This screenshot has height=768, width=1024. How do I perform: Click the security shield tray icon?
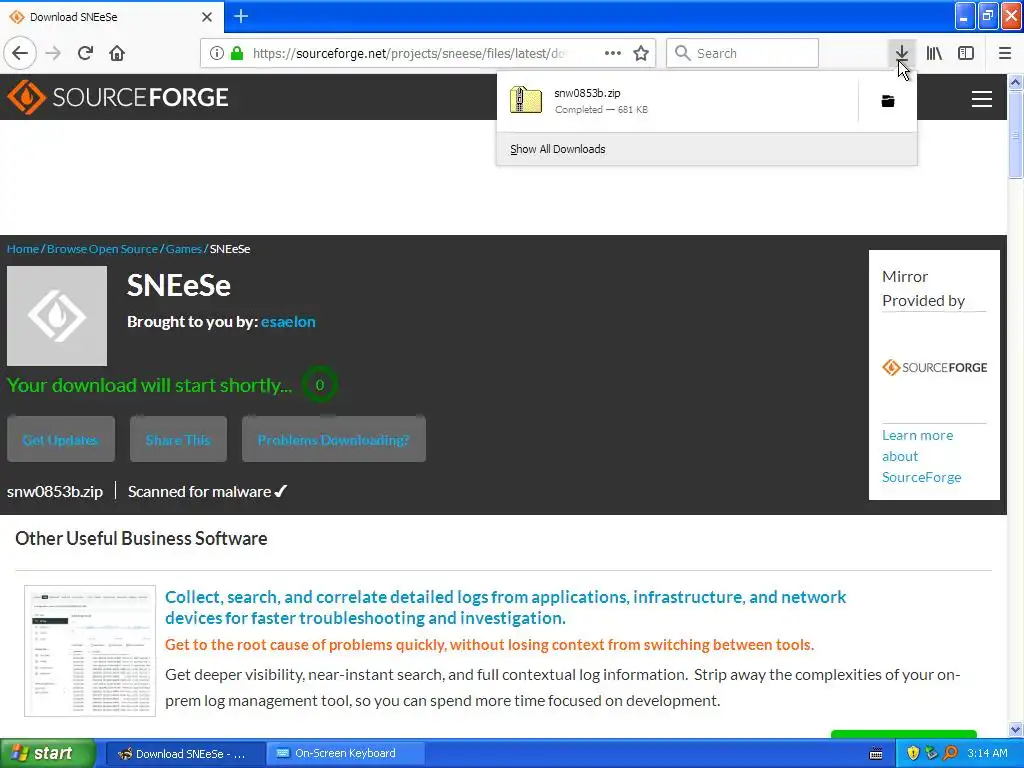pos(913,754)
